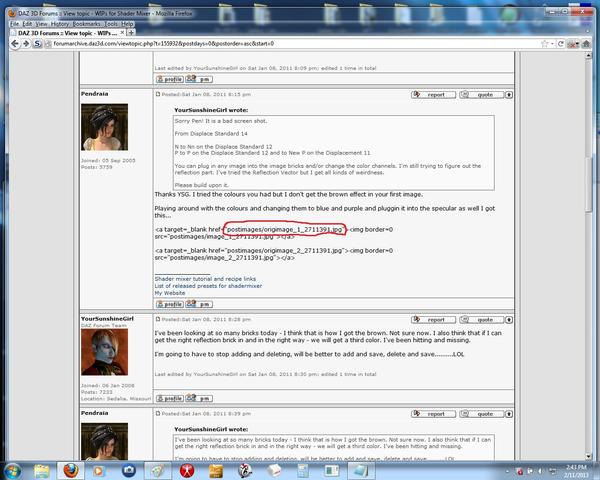Click the blue S icon beside navigation arrows
The width and height of the screenshot is (600, 480).
[x=37, y=44]
